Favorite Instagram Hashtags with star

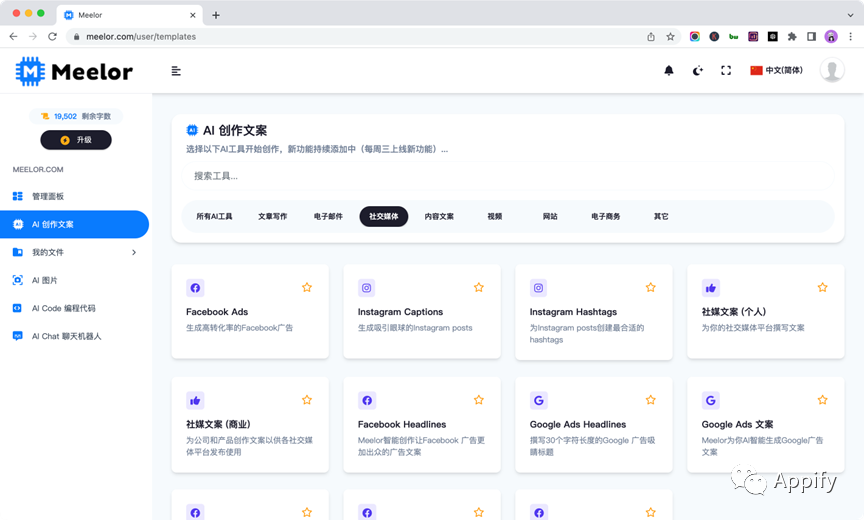point(651,288)
